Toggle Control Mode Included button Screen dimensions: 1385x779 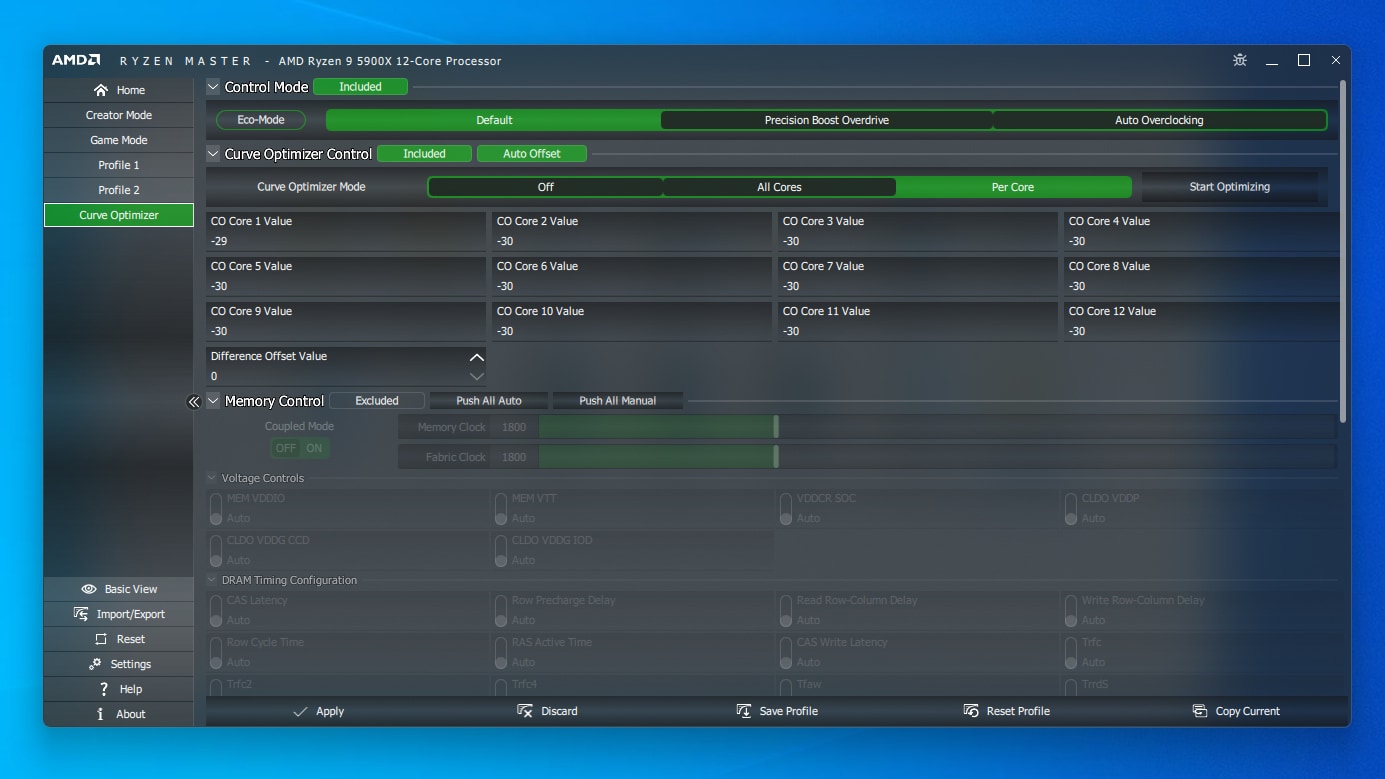pos(360,87)
